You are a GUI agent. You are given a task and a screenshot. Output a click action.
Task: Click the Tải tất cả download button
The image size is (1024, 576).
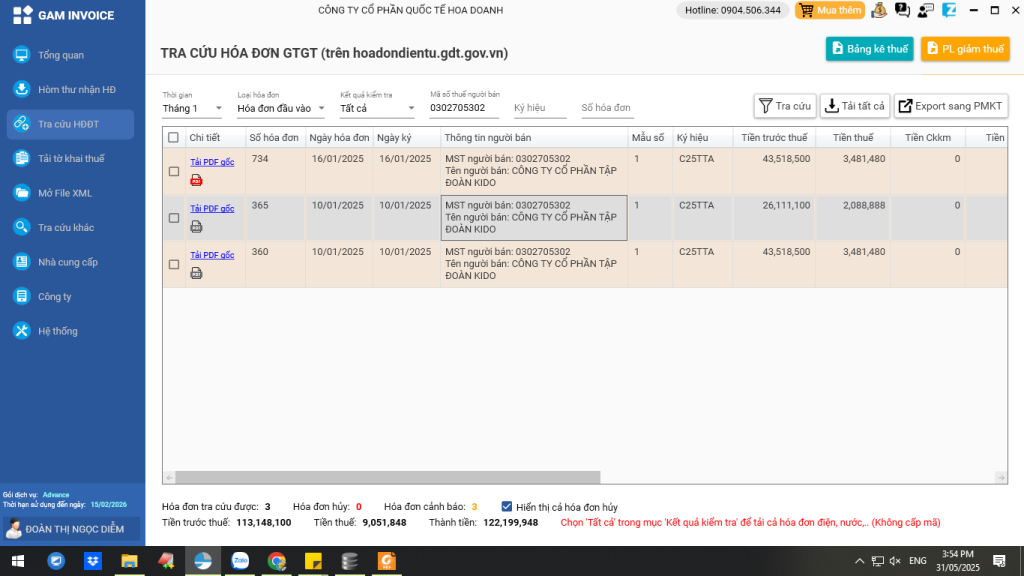click(855, 106)
